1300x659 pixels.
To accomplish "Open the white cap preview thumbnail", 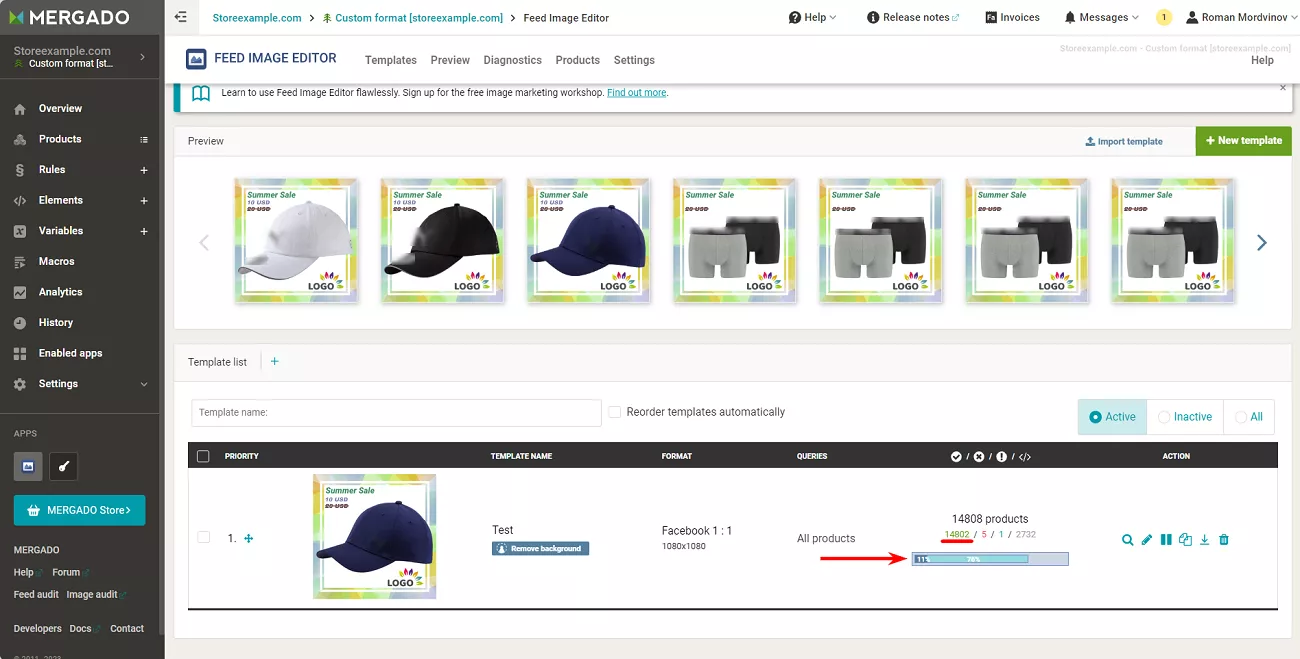I will point(296,241).
